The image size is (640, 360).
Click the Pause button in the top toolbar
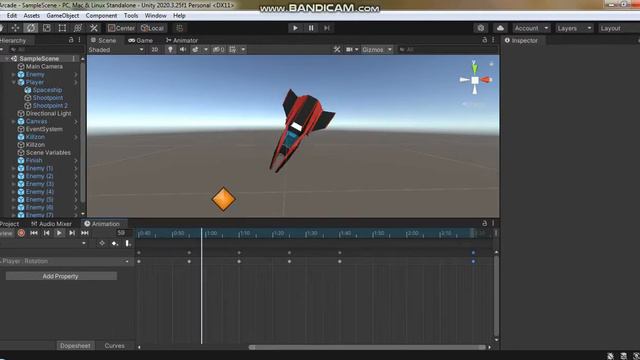pos(311,28)
